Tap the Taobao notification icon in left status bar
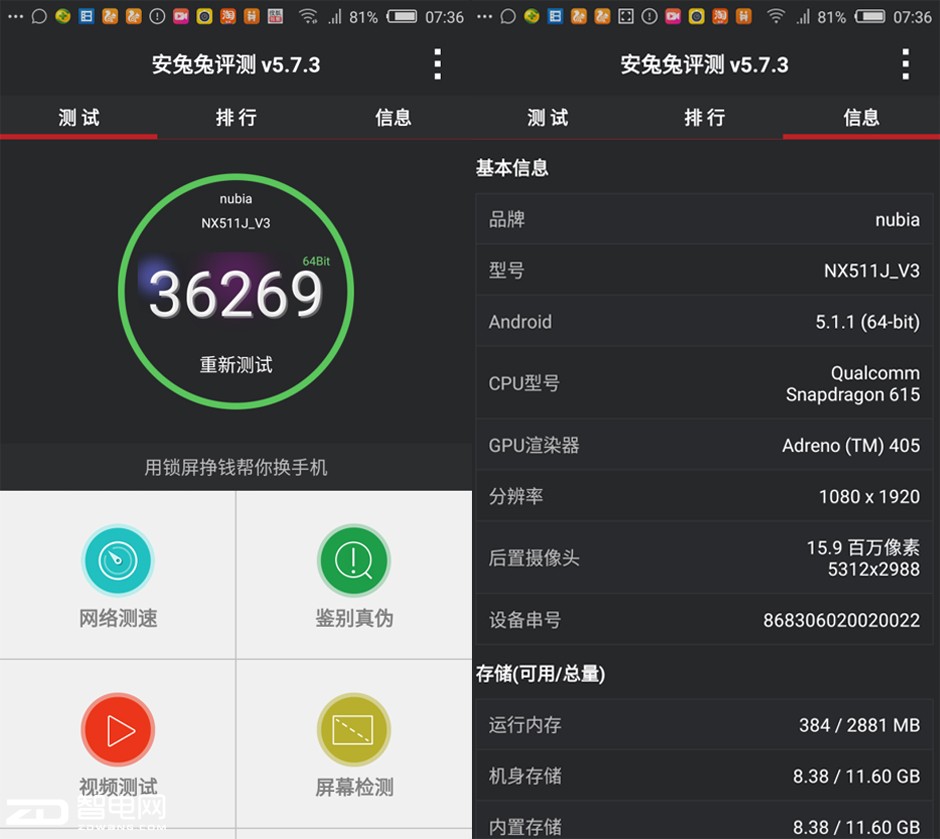 227,16
